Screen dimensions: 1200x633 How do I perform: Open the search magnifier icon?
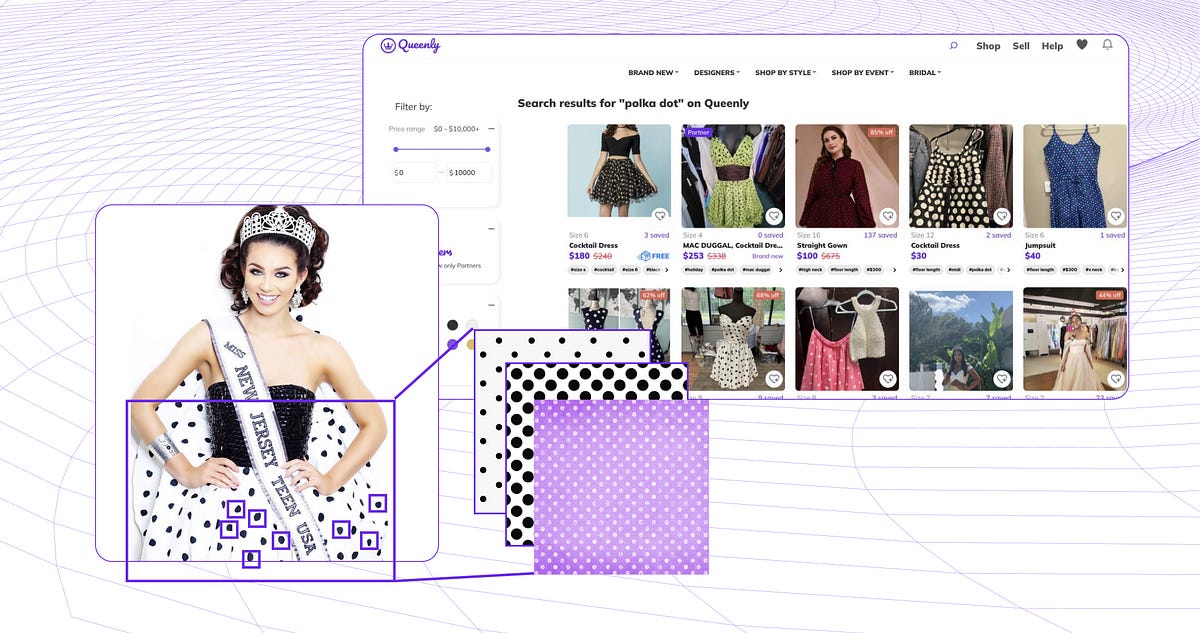[x=955, y=46]
